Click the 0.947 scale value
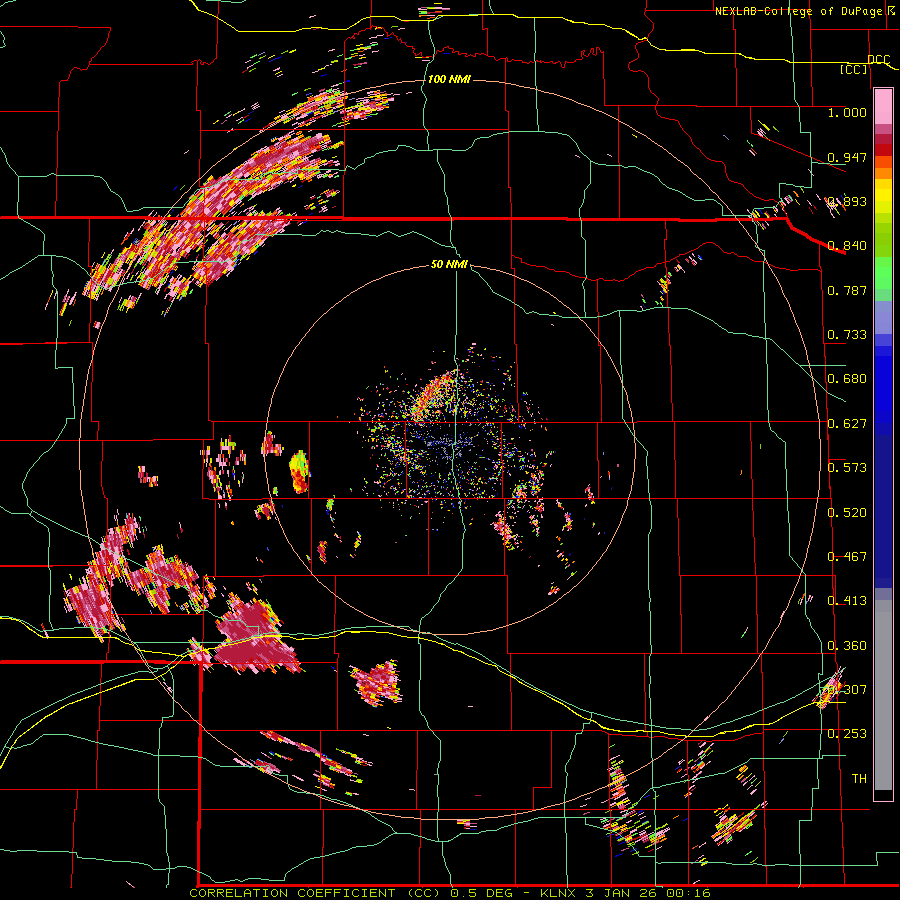Viewport: 900px width, 900px height. pyautogui.click(x=847, y=157)
